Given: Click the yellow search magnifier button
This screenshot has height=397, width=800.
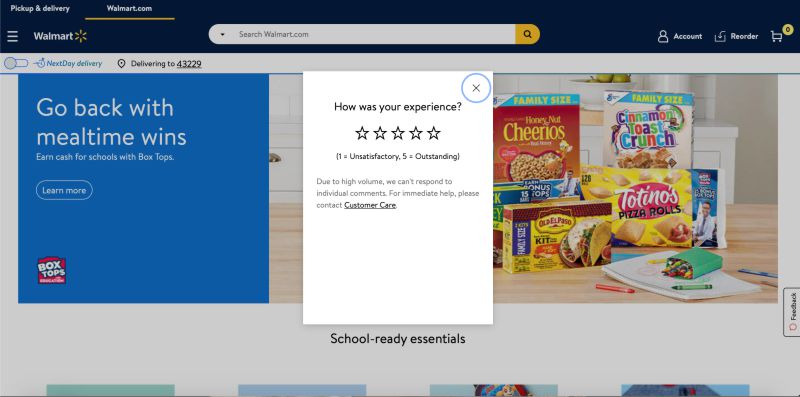Looking at the screenshot, I should coord(527,34).
